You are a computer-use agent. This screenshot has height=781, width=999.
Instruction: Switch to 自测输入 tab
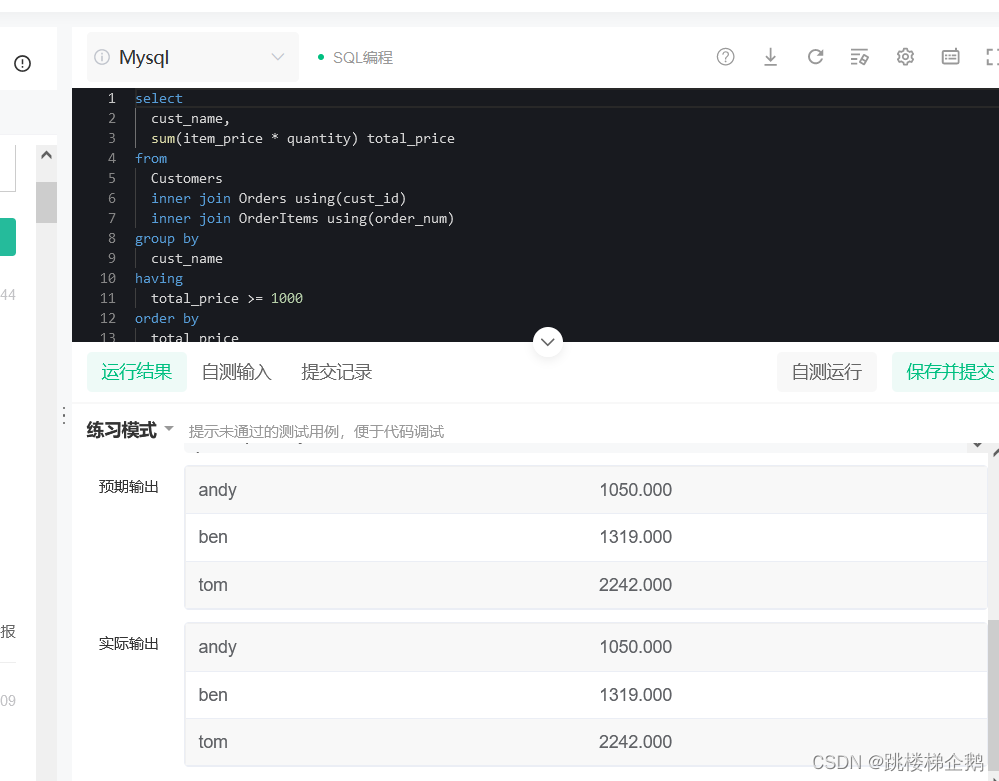[236, 372]
